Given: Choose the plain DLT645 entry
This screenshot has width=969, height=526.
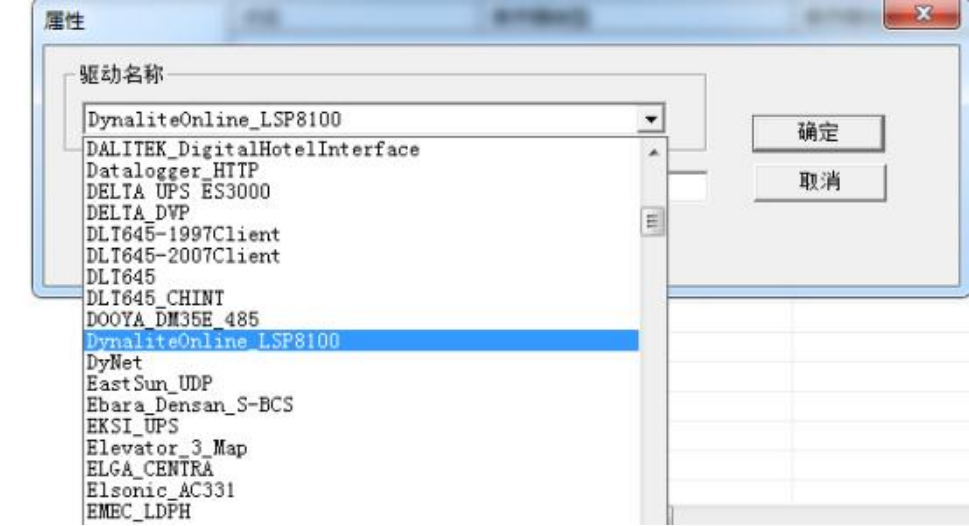Looking at the screenshot, I should [x=362, y=277].
